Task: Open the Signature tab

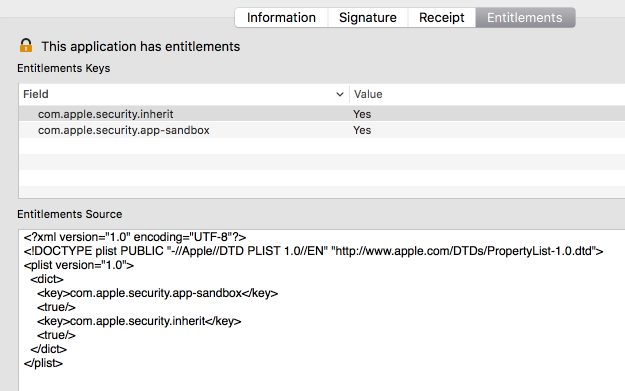Action: point(368,18)
